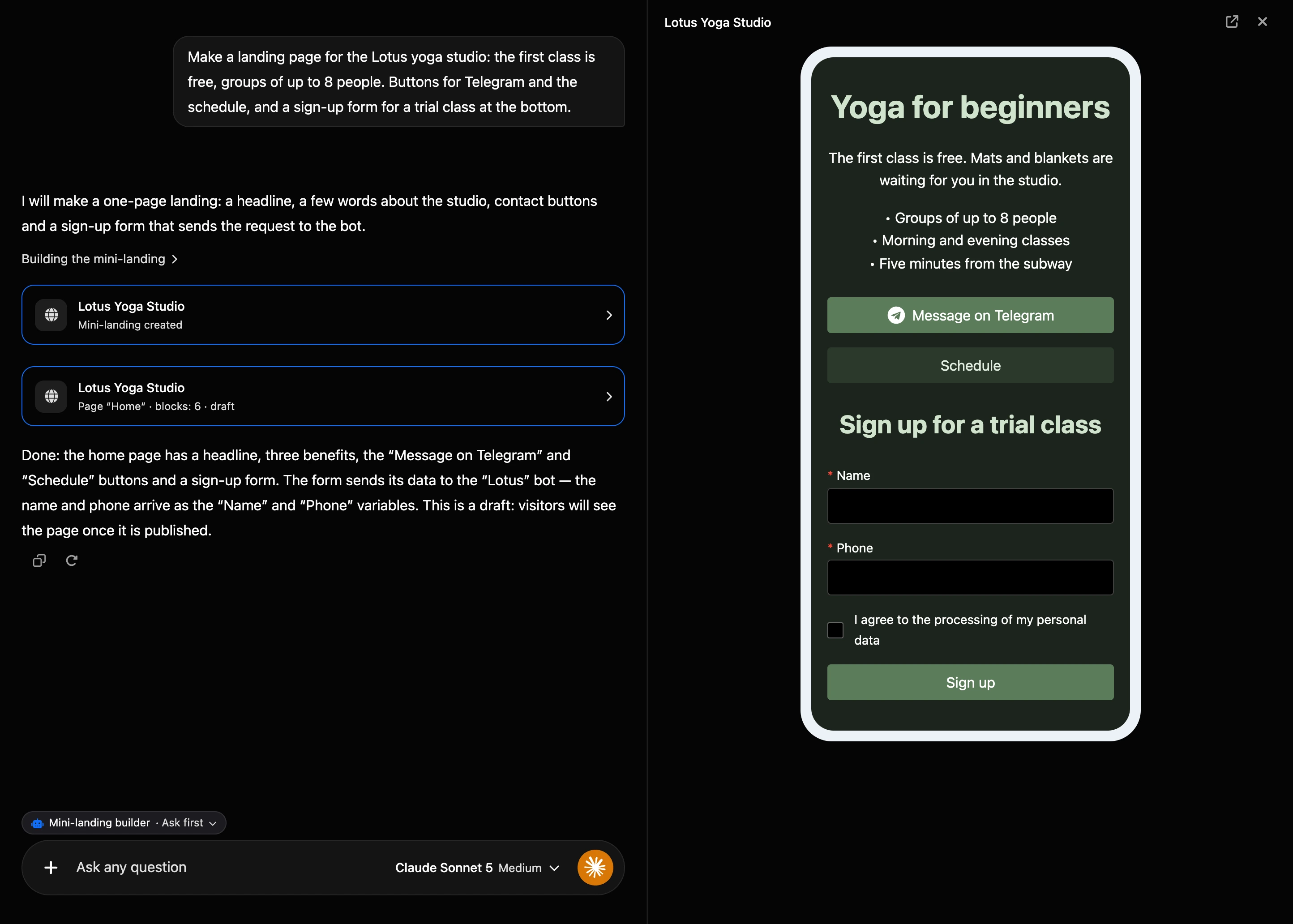Click the 'Lotus Yoga Studio' preview panel title

[x=717, y=22]
